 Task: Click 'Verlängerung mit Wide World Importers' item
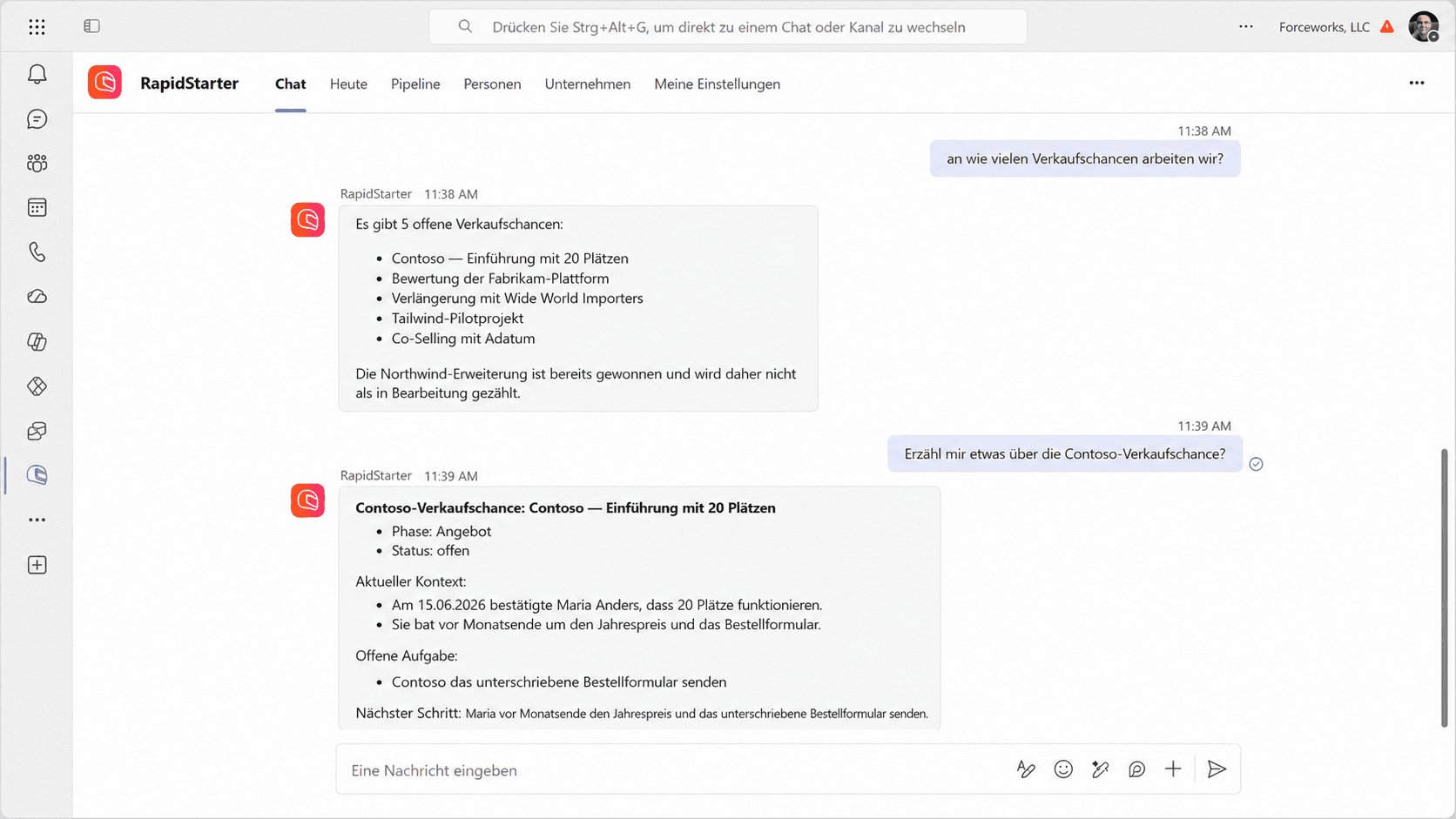tap(517, 298)
